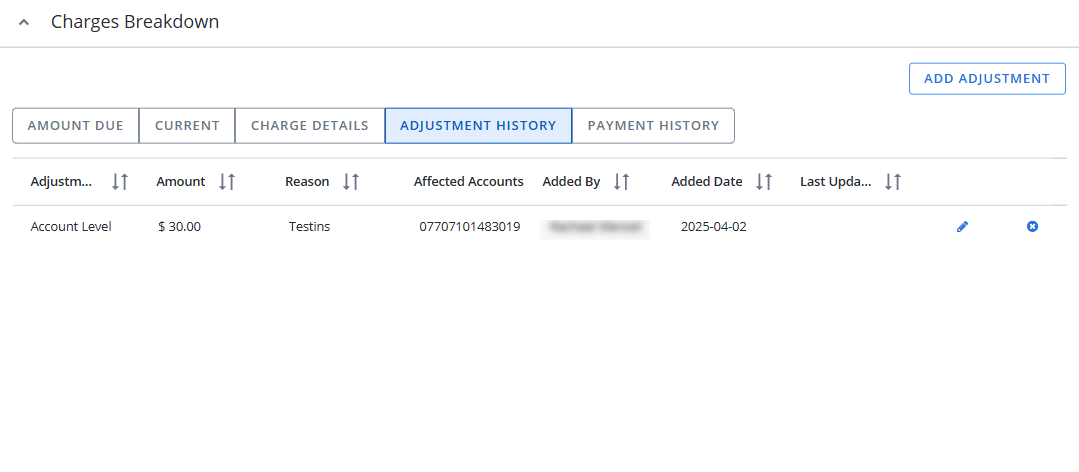The image size is (1079, 472).
Task: Click the $ 30.00 amount cell
Action: pyautogui.click(x=180, y=227)
